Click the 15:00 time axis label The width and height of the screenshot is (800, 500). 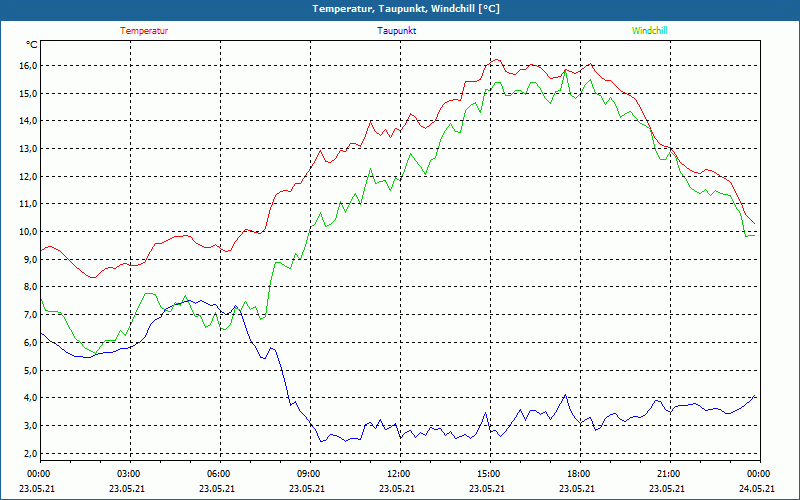click(490, 474)
